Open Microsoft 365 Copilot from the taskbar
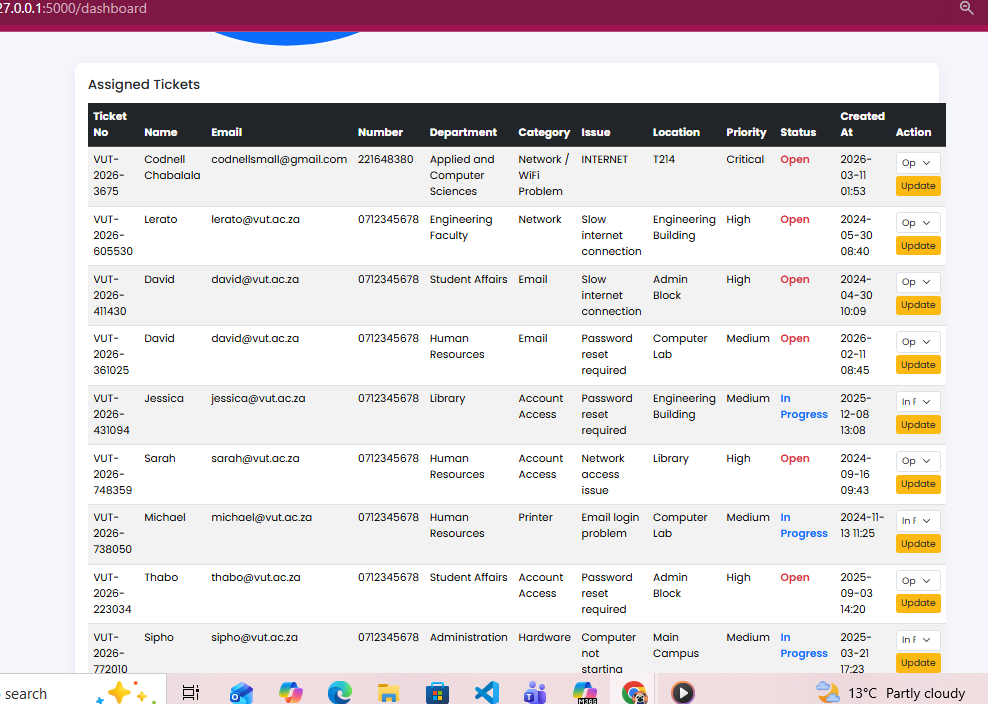Viewport: 988px width, 704px height. (x=585, y=693)
